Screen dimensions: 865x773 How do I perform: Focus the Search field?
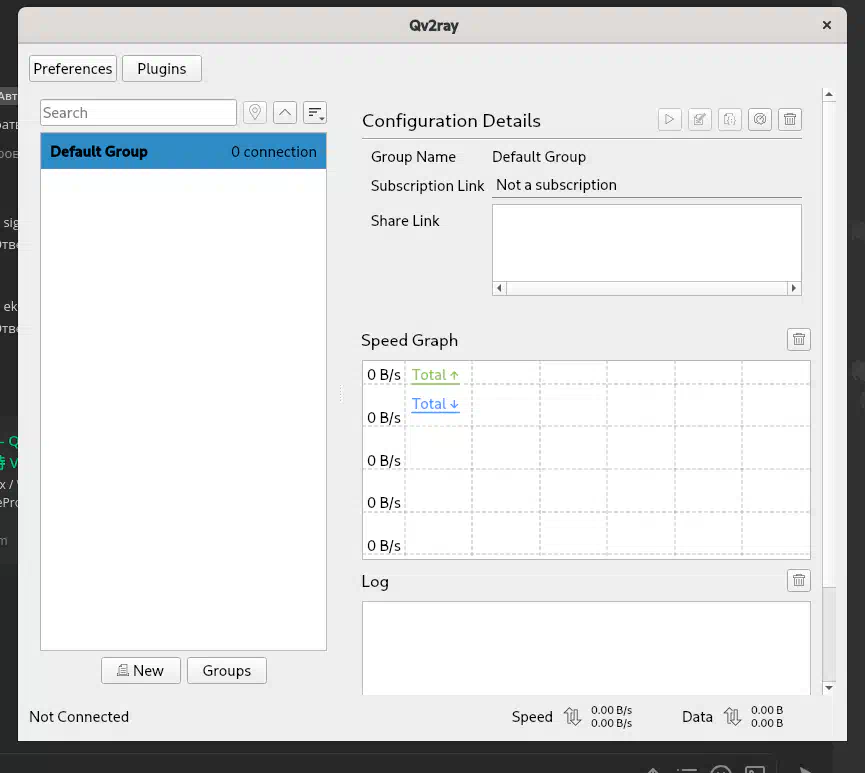[138, 113]
